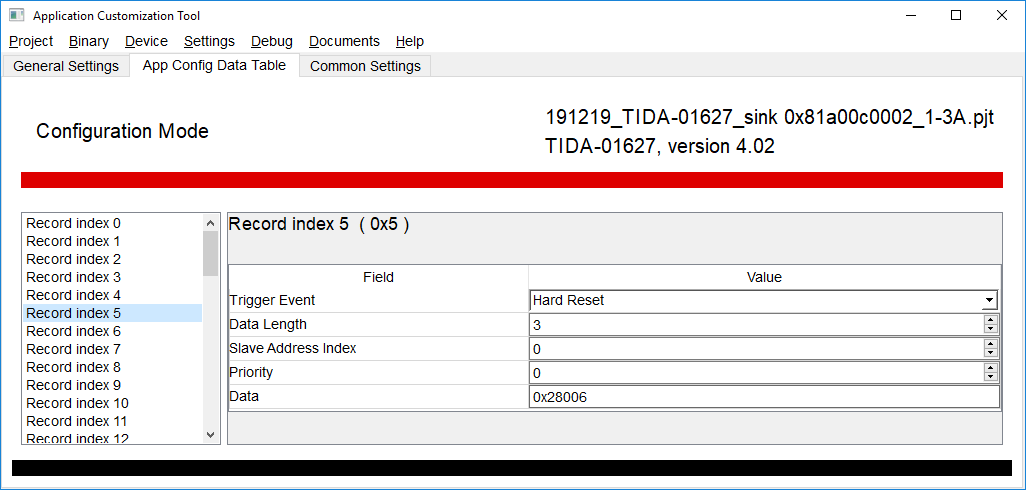
Task: Increase the Data Length value with up arrow
Action: point(991,319)
